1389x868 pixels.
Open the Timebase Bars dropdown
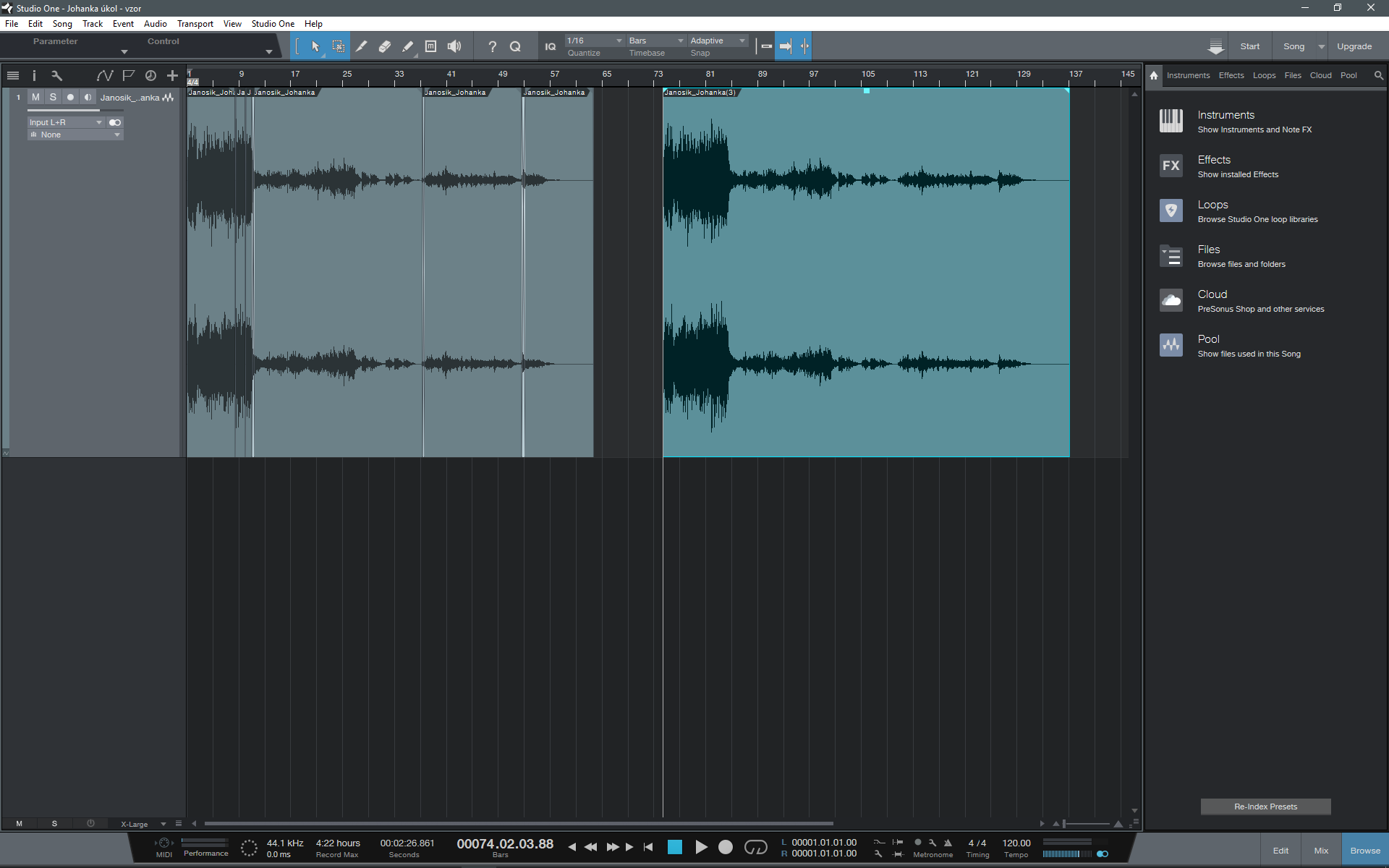(x=656, y=41)
